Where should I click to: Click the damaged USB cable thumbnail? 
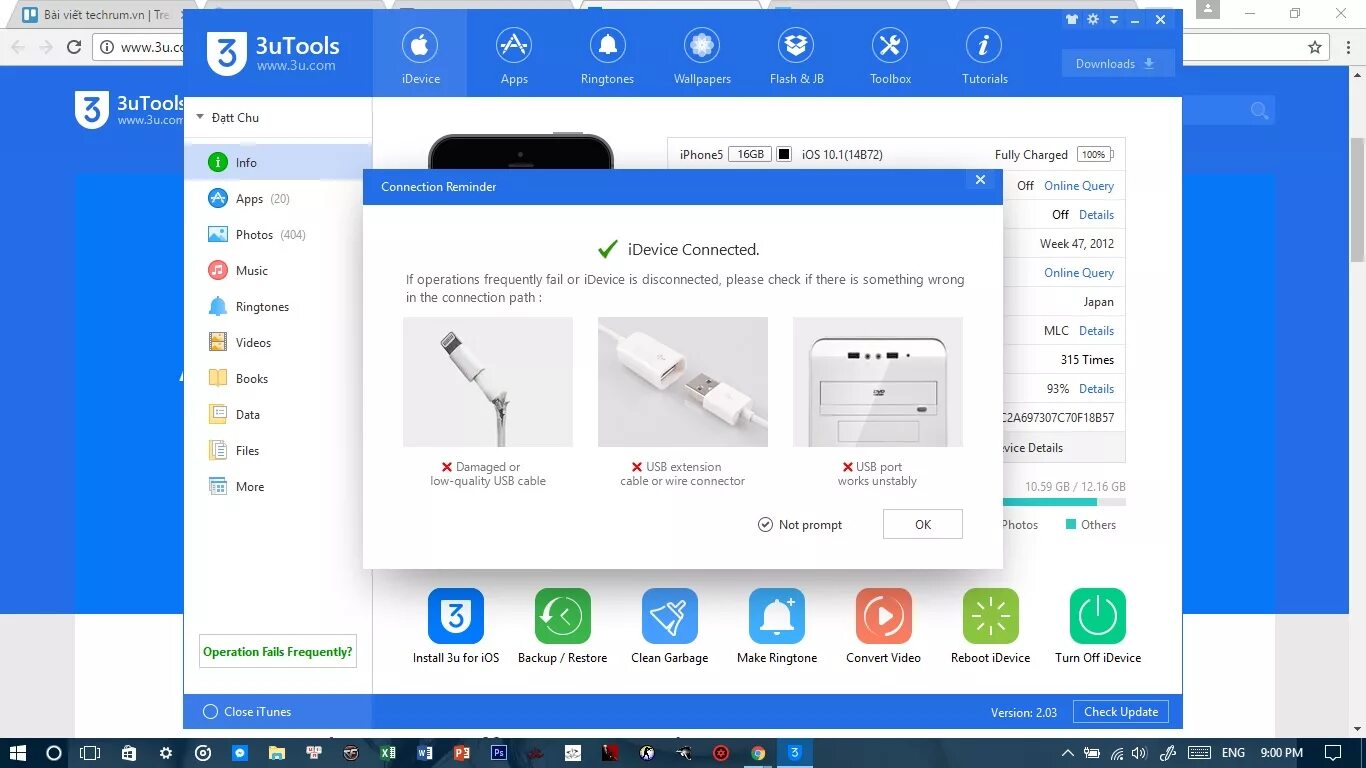tap(488, 382)
